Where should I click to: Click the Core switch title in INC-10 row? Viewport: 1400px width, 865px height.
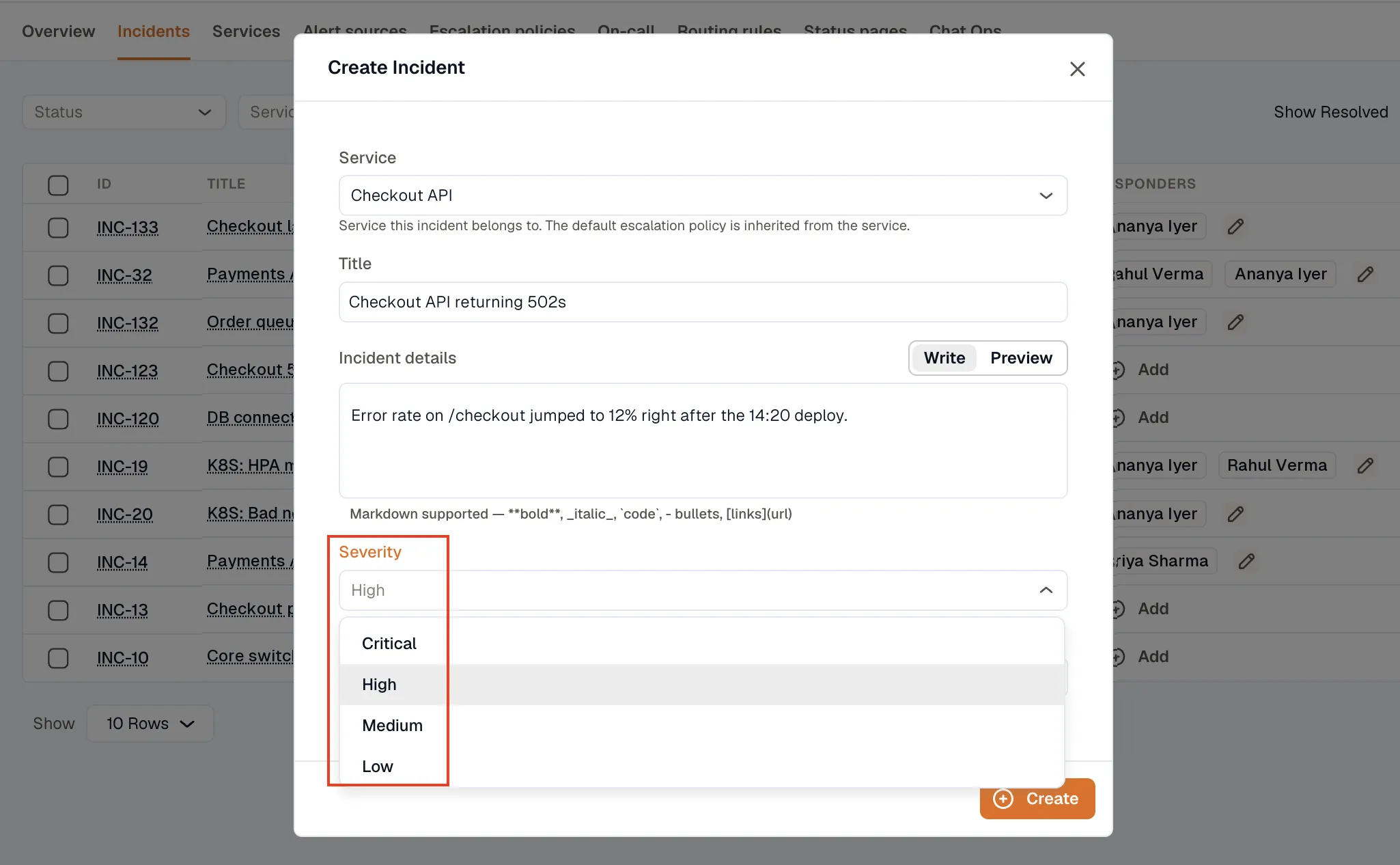click(x=250, y=656)
